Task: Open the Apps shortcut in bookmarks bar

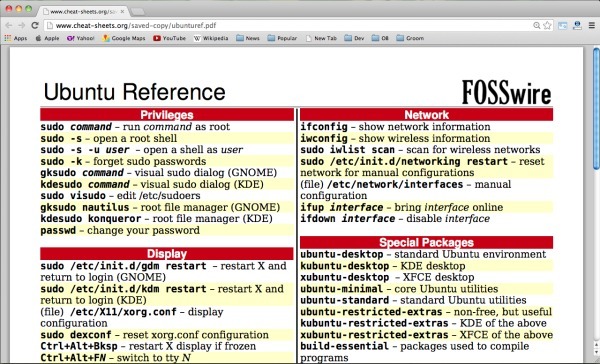Action: pos(16,38)
